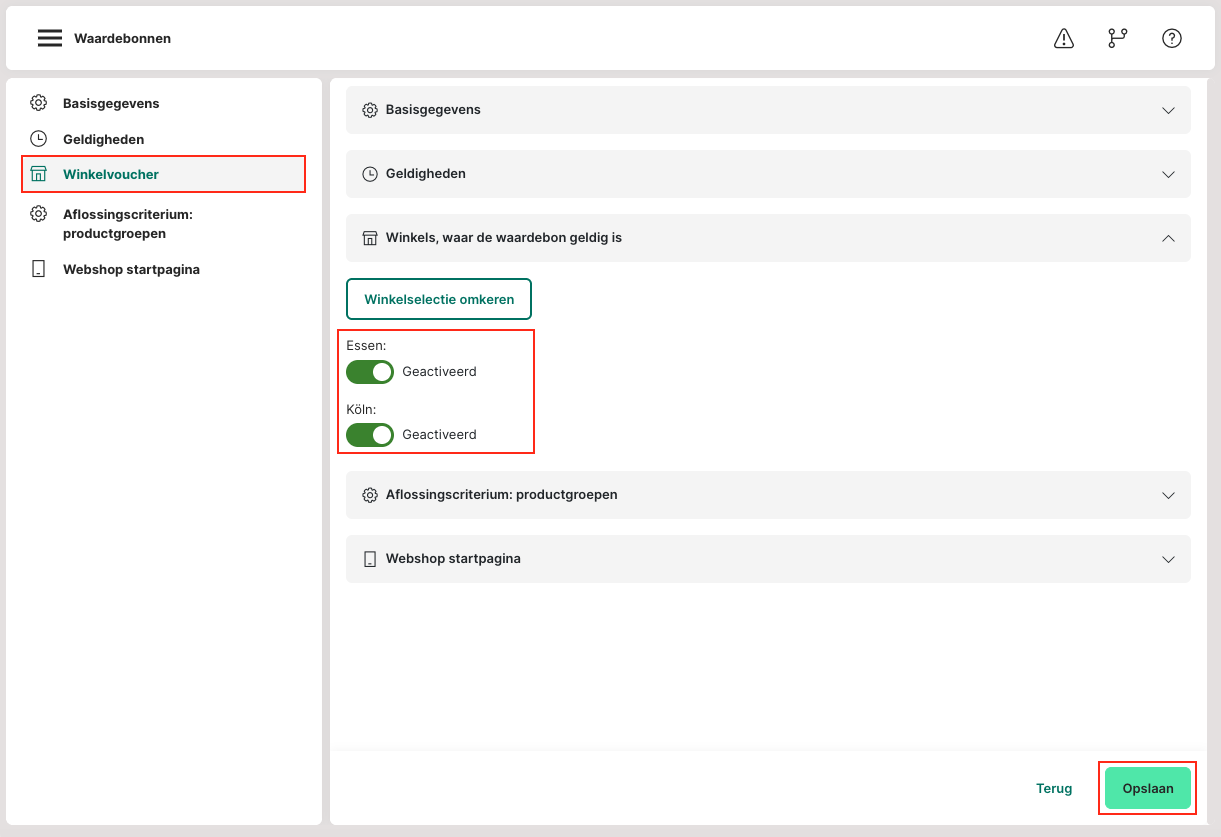Click the gear icon beside sidebar Basisgegevens
Image resolution: width=1221 pixels, height=837 pixels.
click(x=38, y=103)
